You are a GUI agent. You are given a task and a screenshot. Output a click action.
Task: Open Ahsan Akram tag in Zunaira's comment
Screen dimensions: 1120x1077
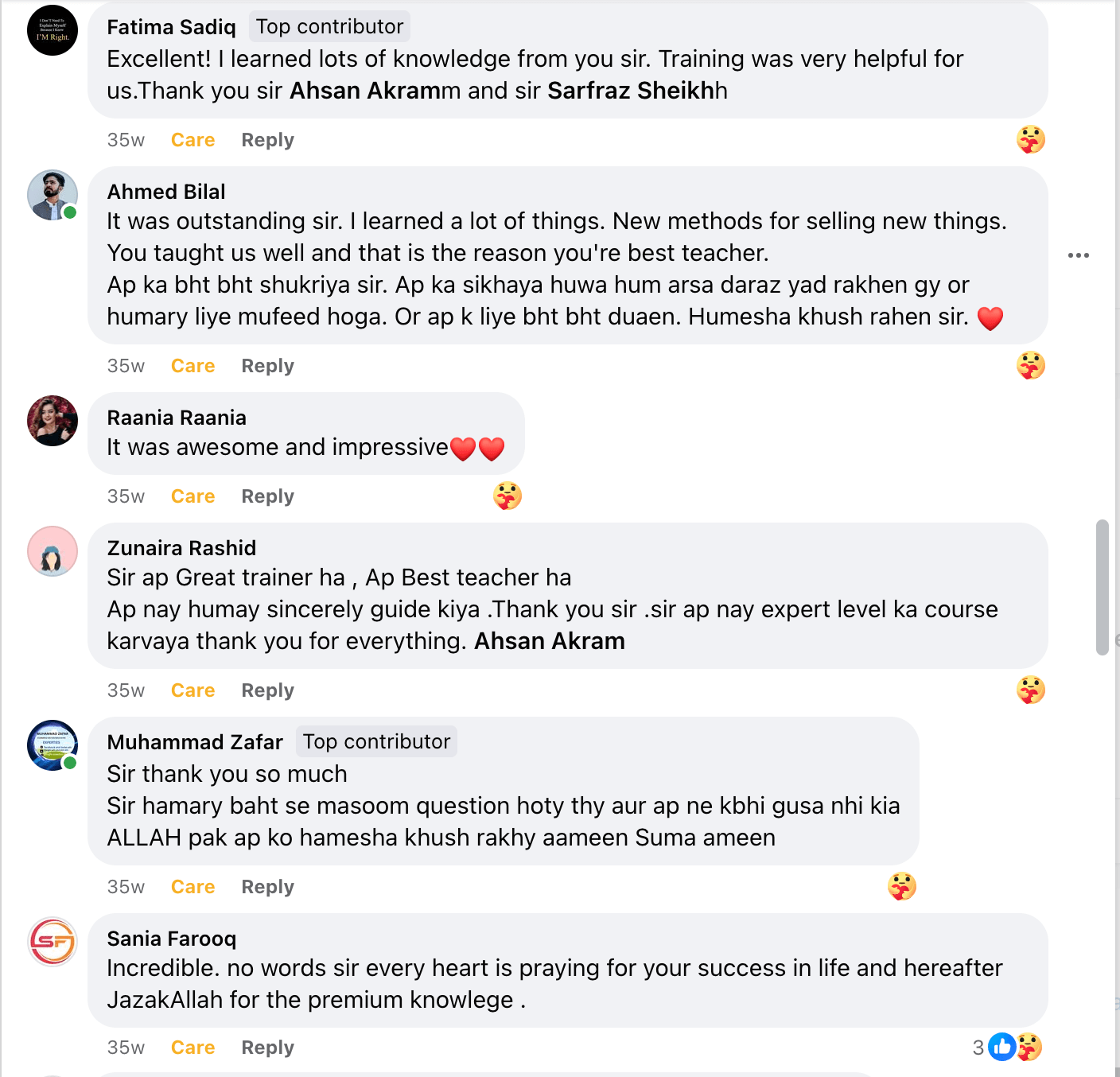pyautogui.click(x=549, y=641)
